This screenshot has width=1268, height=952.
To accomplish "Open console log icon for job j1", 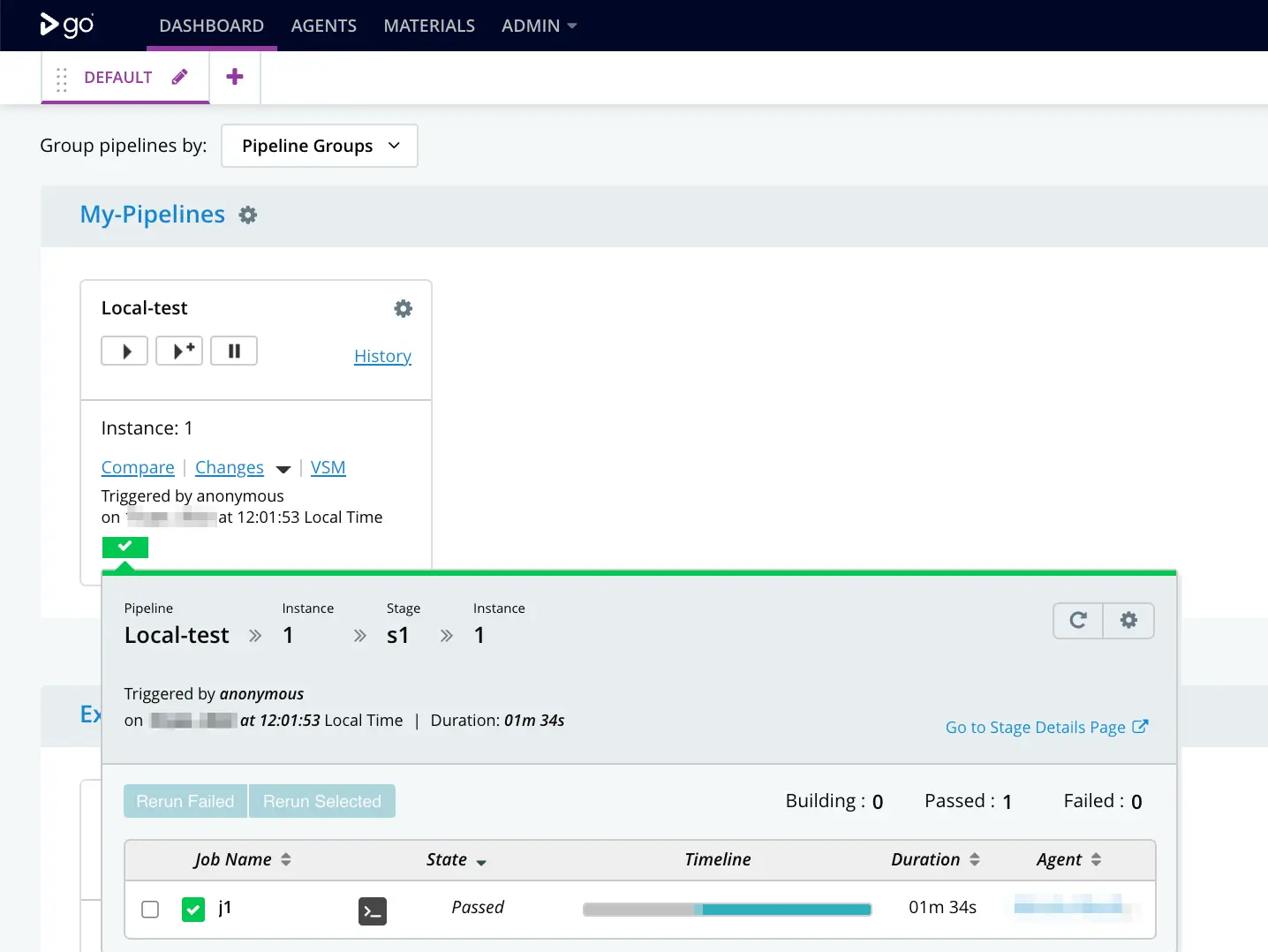I will pos(373,911).
